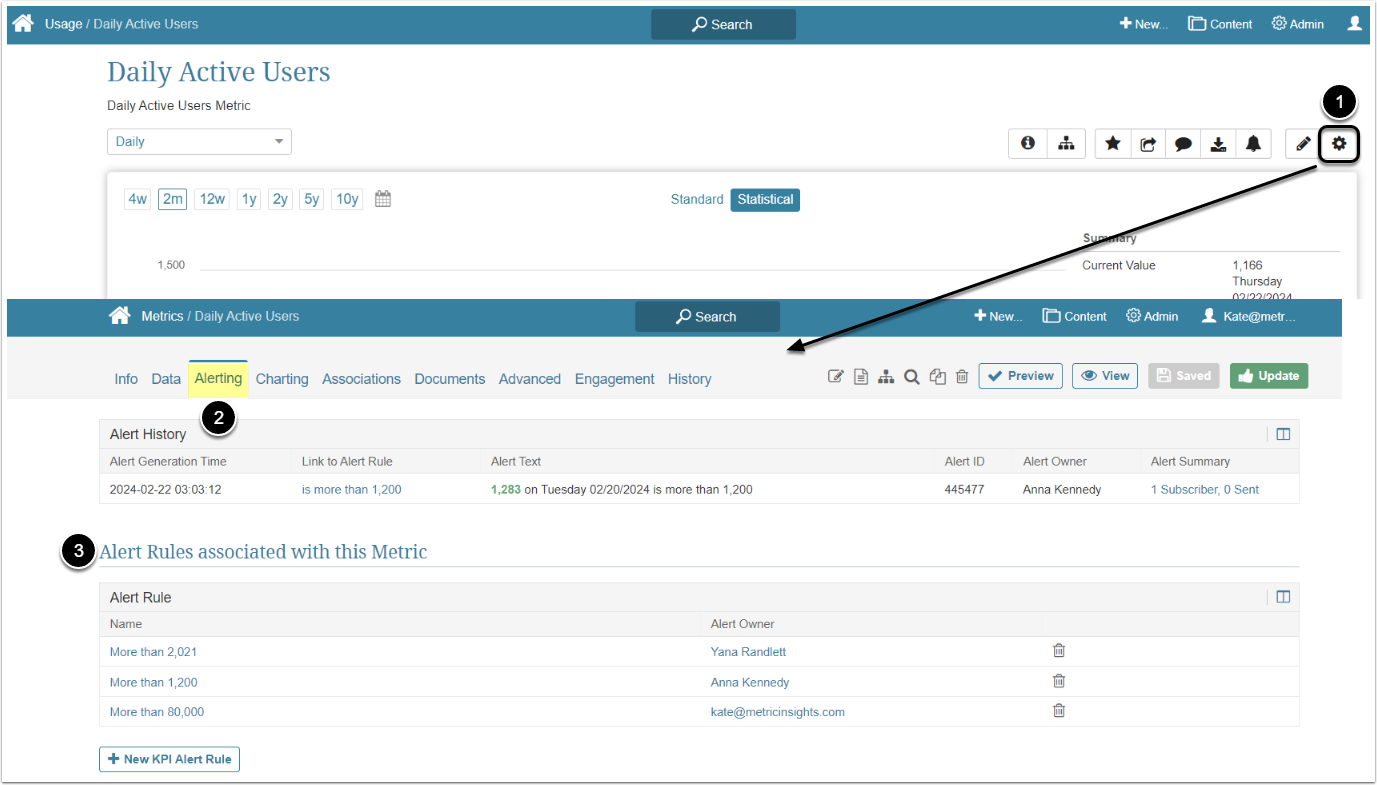The width and height of the screenshot is (1377, 785).
Task: Click the home icon beside the Metrics breadcrumb
Action: pos(120,316)
